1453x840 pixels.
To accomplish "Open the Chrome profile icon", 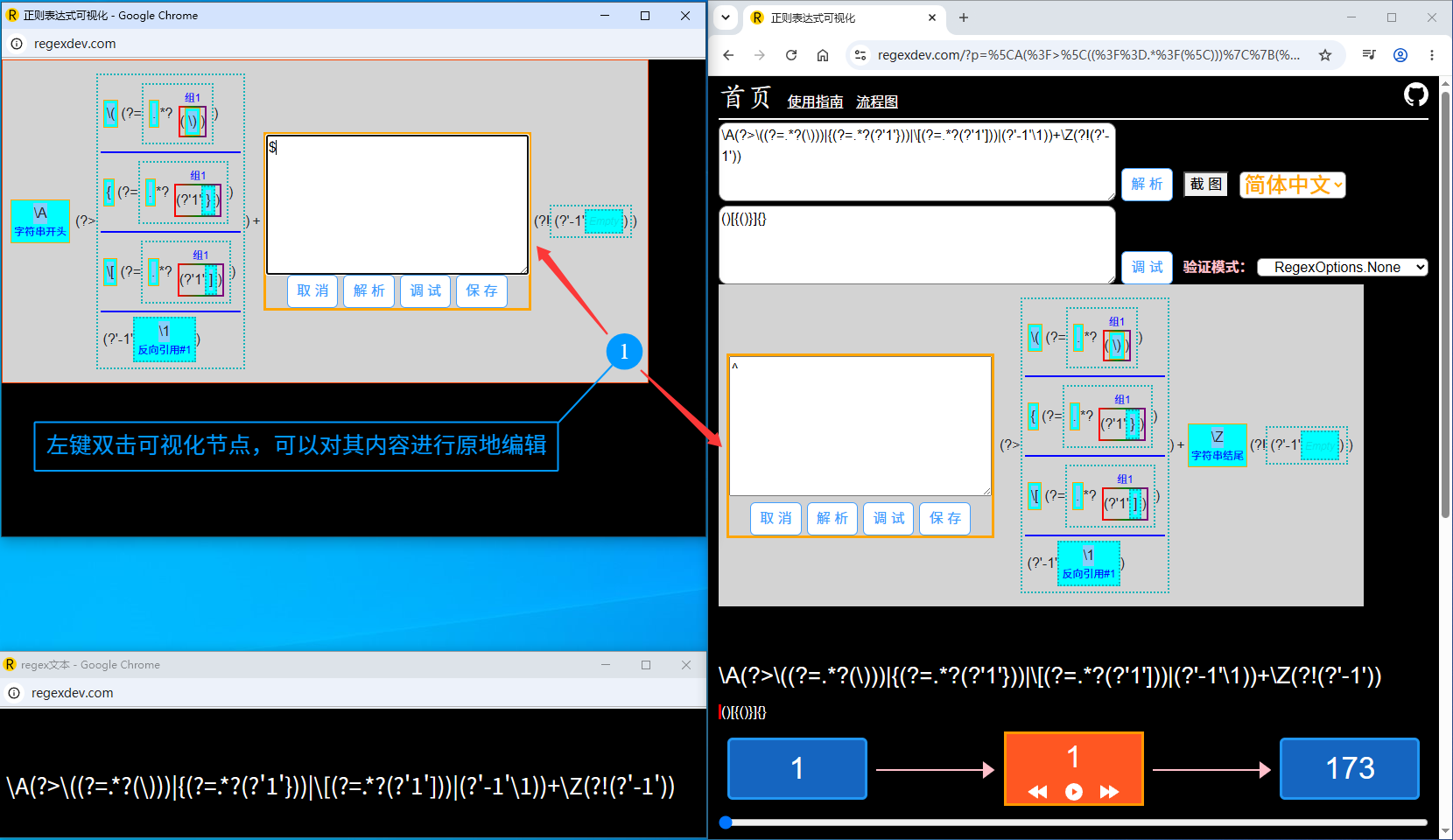I will click(x=1400, y=55).
